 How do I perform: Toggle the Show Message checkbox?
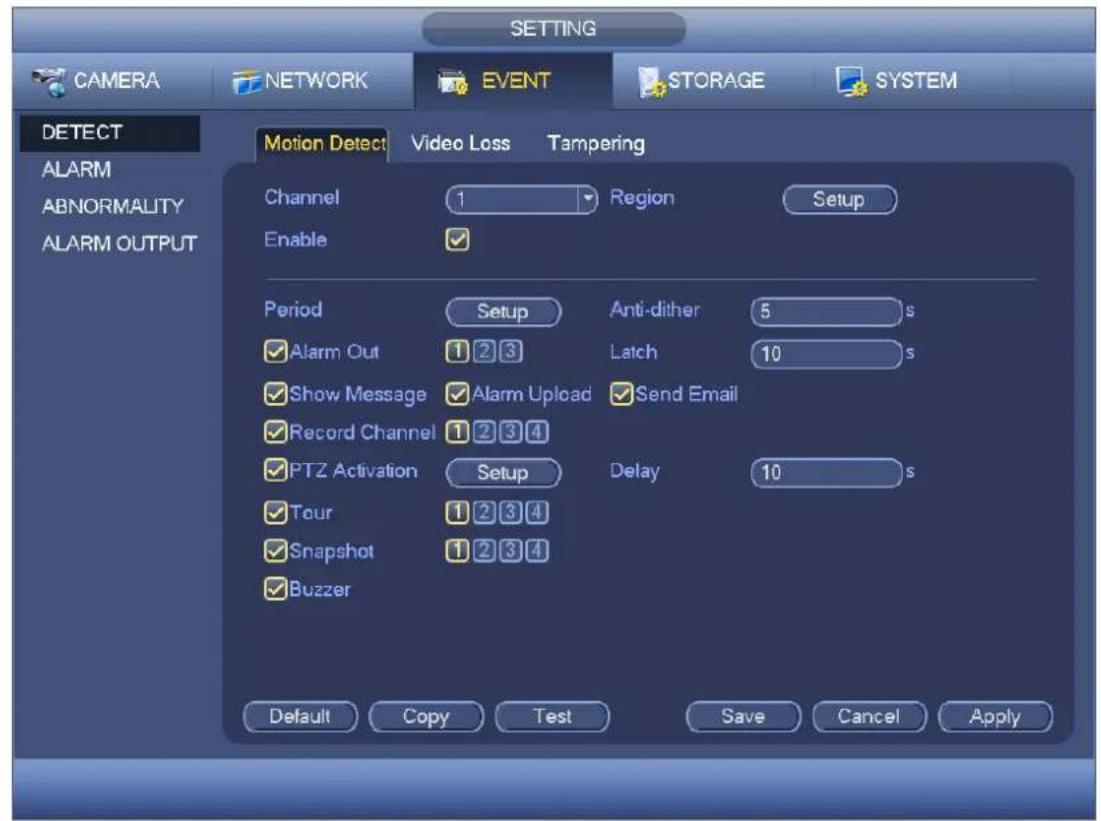(275, 394)
